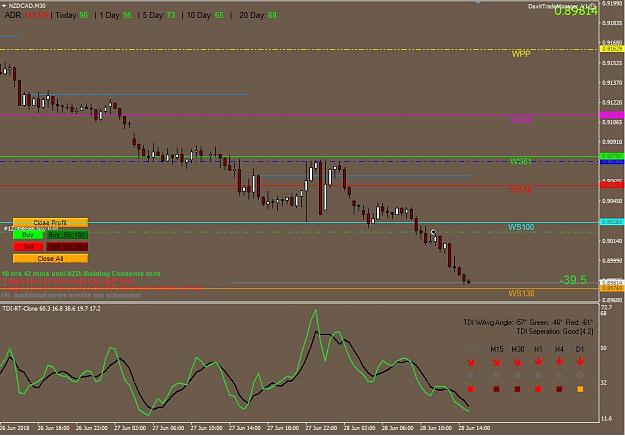Click the NZDCAD,M30 chart title

27,6
